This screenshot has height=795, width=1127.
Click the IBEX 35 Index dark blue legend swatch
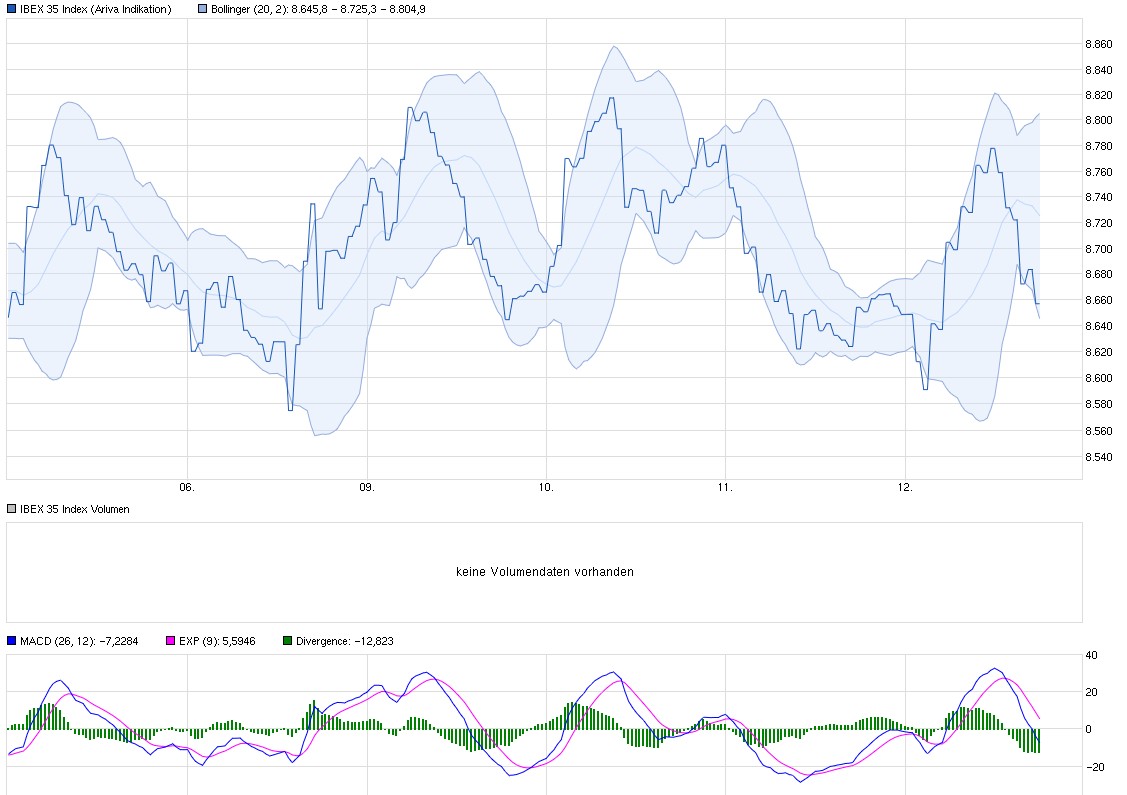[x=12, y=9]
